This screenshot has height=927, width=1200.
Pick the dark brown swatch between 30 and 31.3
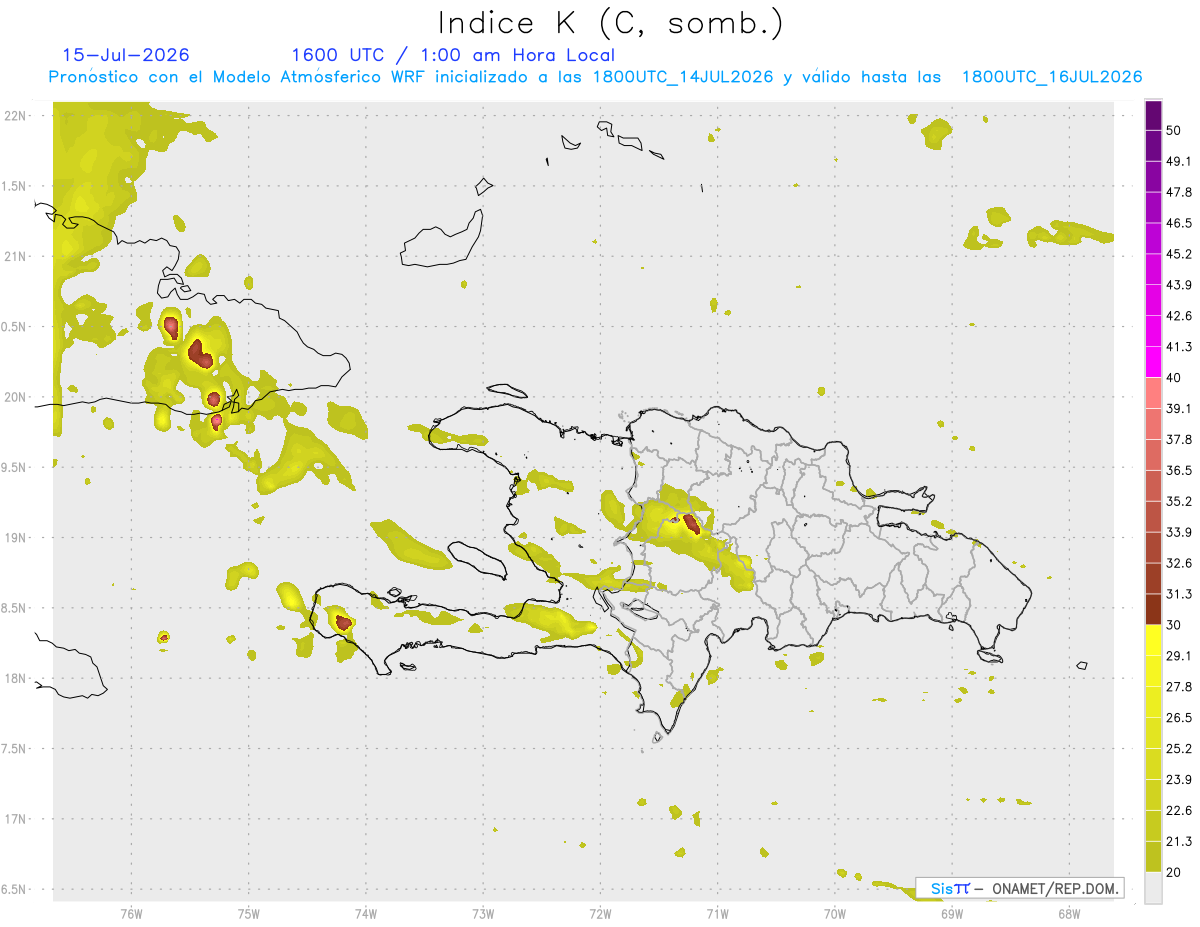[x=1154, y=609]
